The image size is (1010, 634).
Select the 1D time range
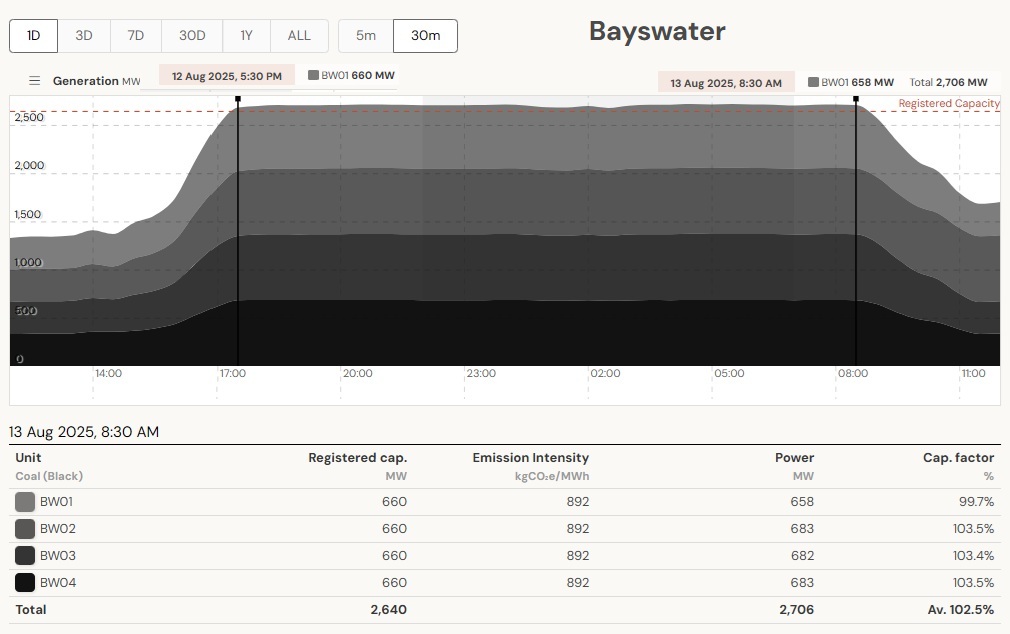pos(34,36)
